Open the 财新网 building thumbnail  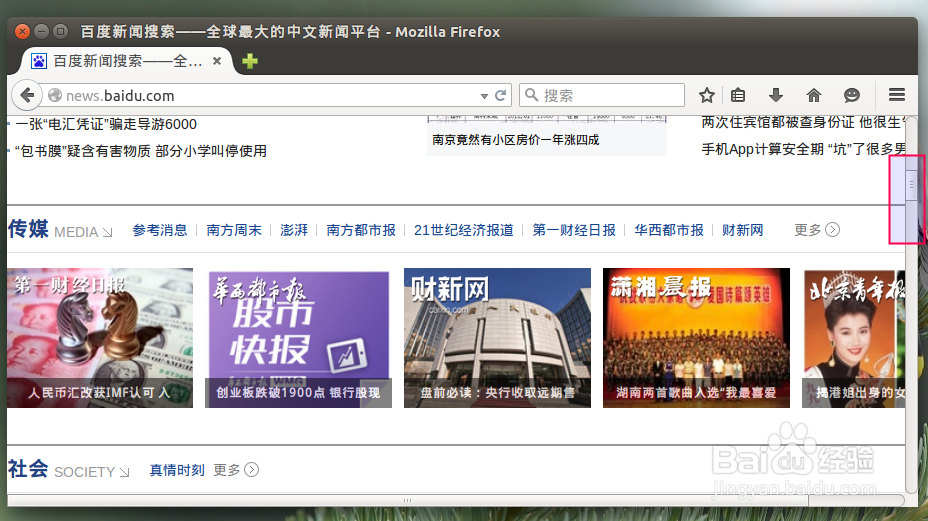(x=497, y=337)
